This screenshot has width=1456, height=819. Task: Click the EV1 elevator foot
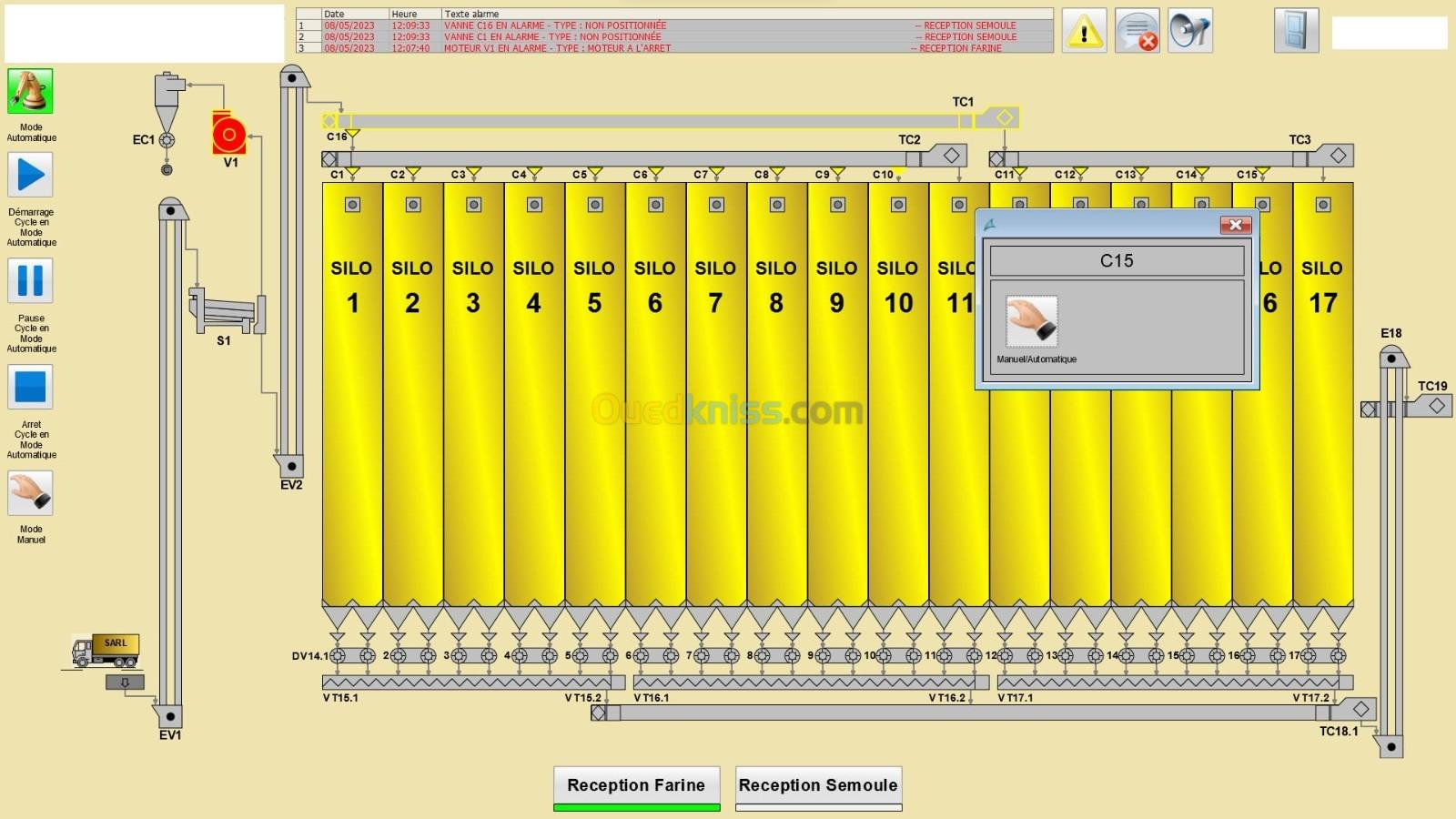coord(169,716)
